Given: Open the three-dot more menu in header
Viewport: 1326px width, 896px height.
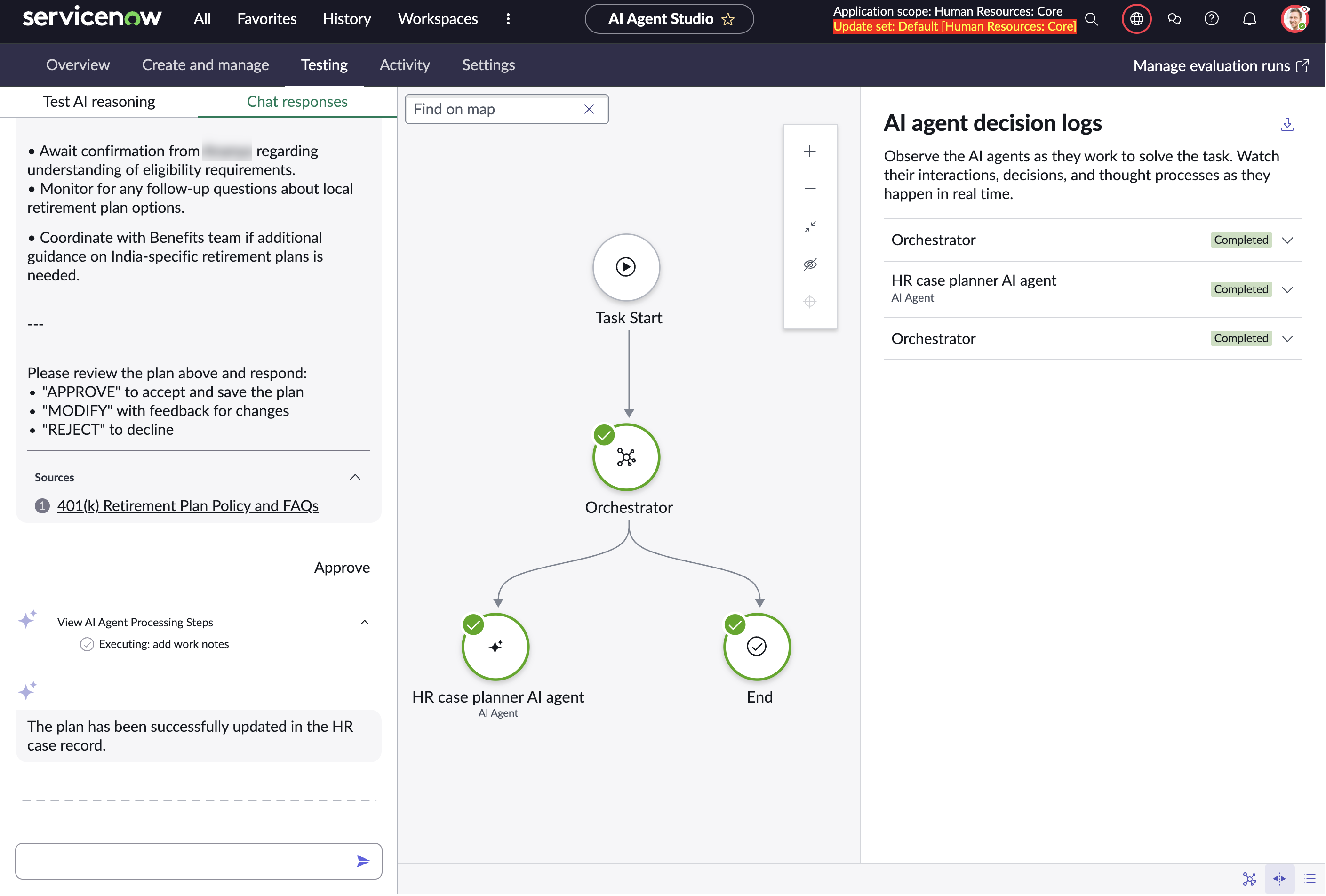Looking at the screenshot, I should coord(508,19).
